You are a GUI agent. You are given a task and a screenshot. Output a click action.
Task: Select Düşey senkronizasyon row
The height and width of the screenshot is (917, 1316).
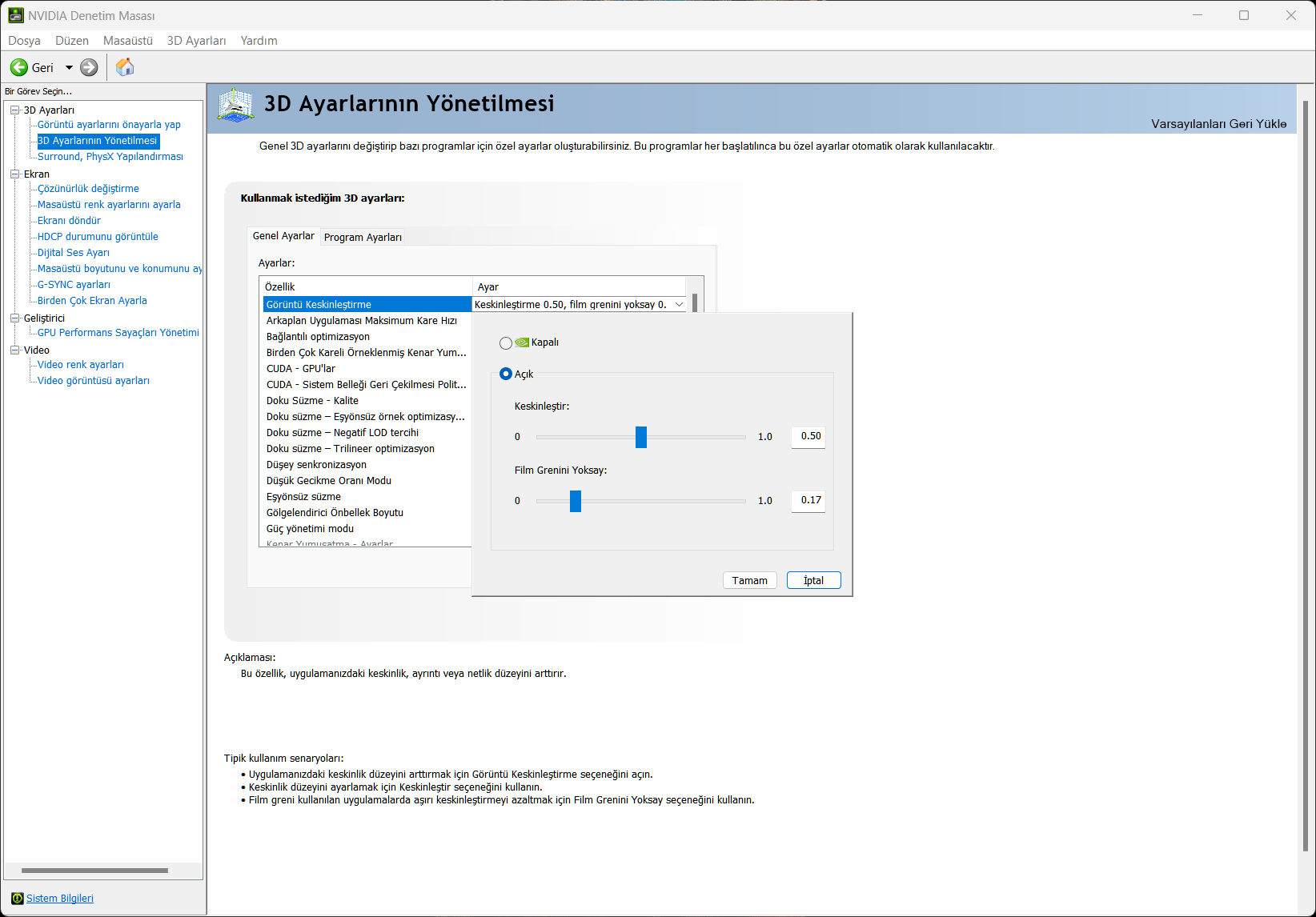click(x=367, y=465)
